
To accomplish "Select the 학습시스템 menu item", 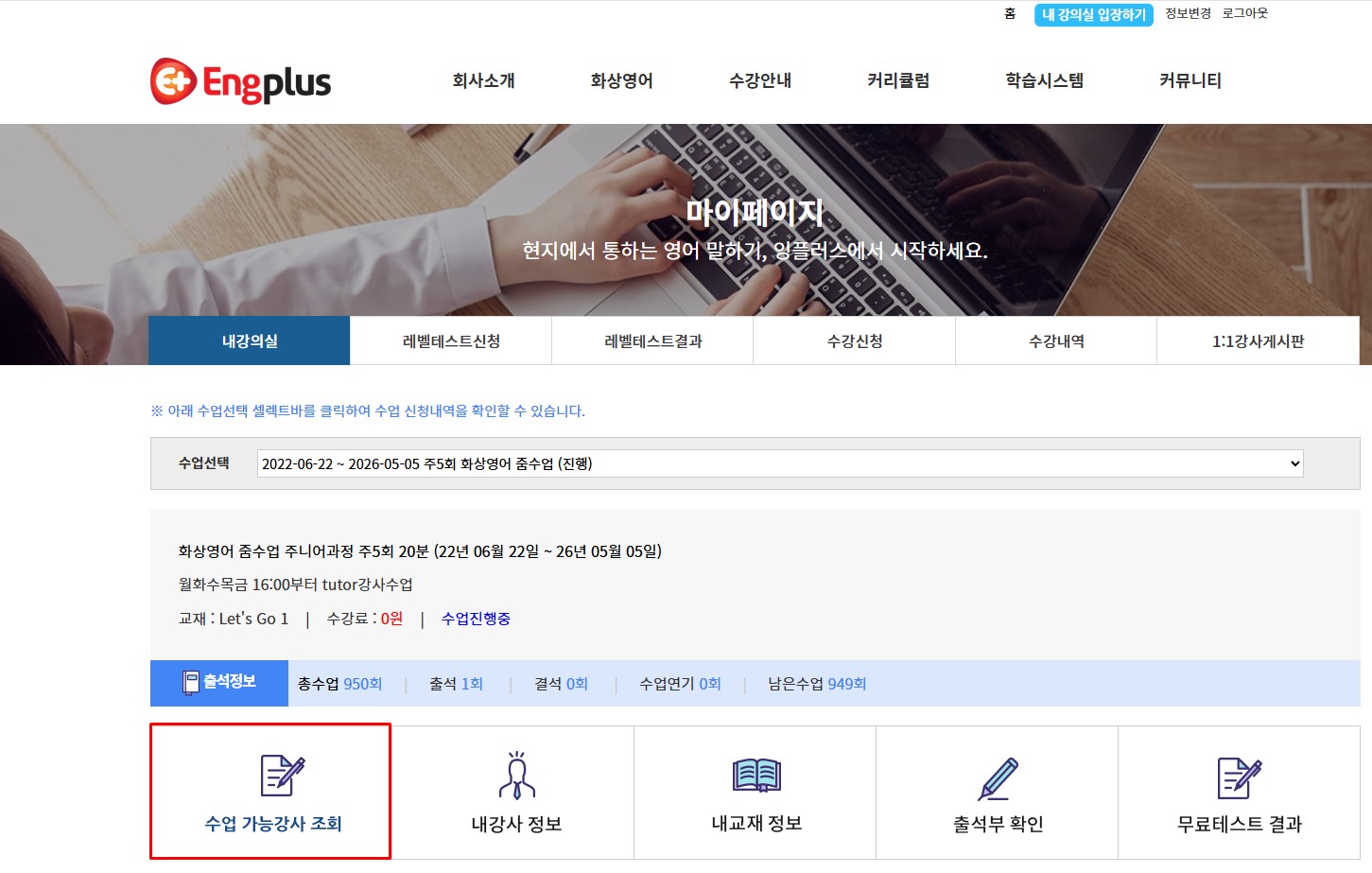I will point(1044,80).
